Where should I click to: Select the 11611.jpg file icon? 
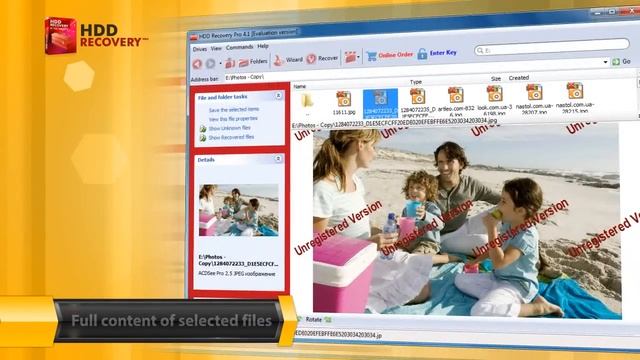click(x=344, y=99)
